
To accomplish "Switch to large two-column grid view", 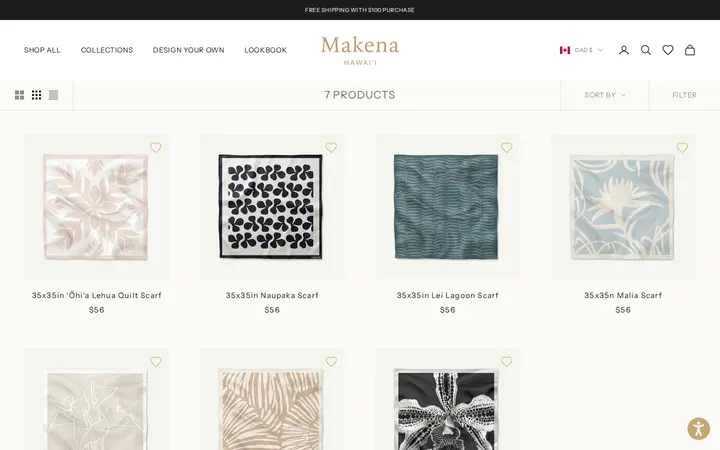I will pos(19,95).
